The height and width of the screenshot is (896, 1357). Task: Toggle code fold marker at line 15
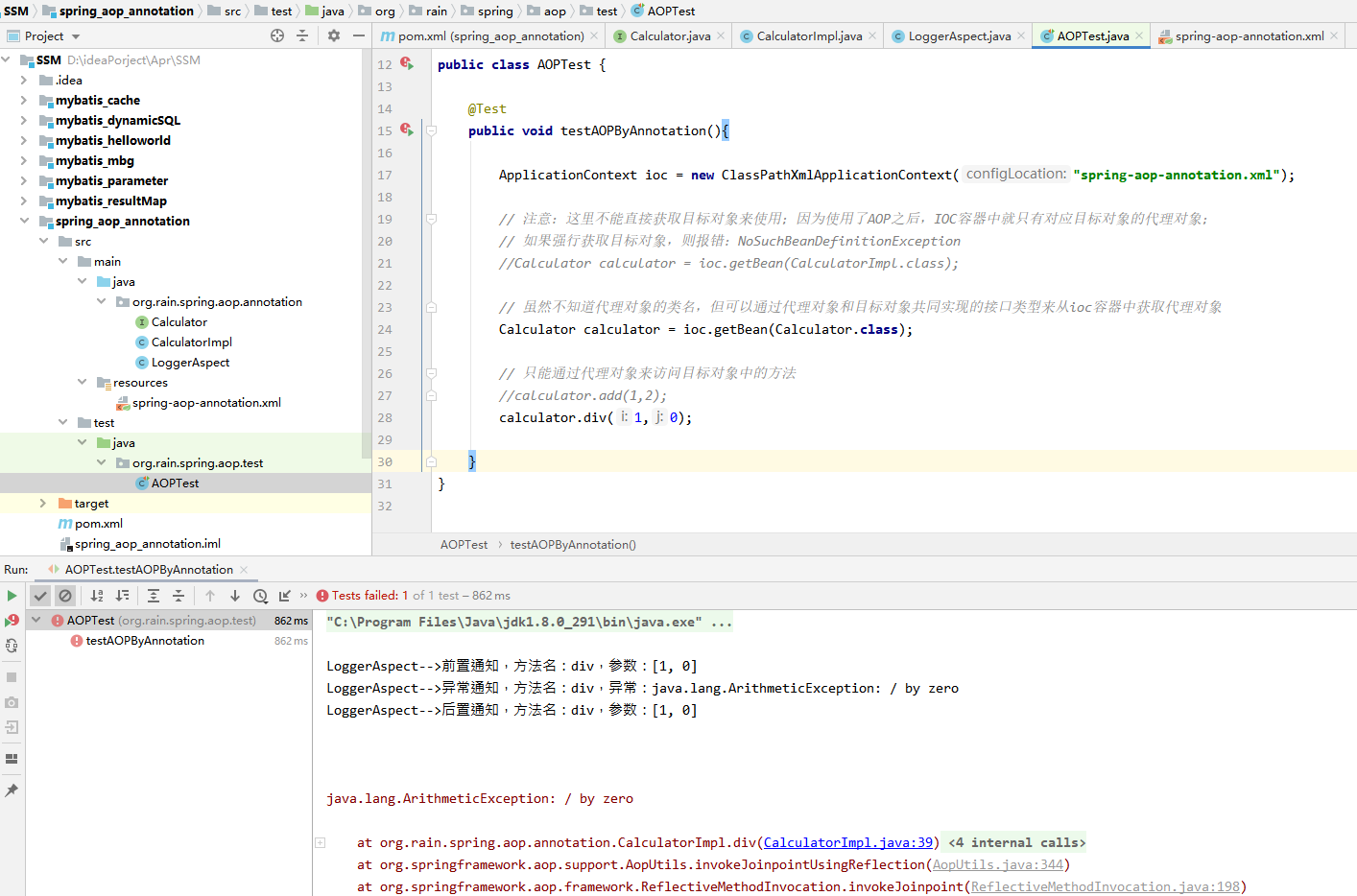pyautogui.click(x=432, y=130)
